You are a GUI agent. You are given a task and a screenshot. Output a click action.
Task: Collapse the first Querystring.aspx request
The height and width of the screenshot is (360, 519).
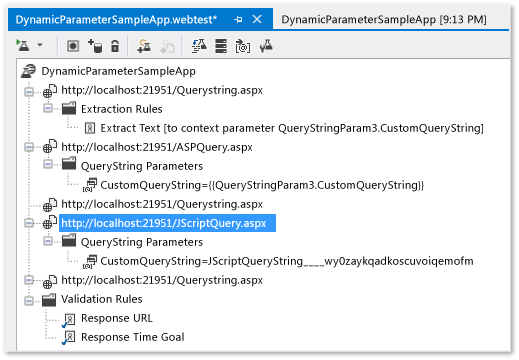pos(29,91)
